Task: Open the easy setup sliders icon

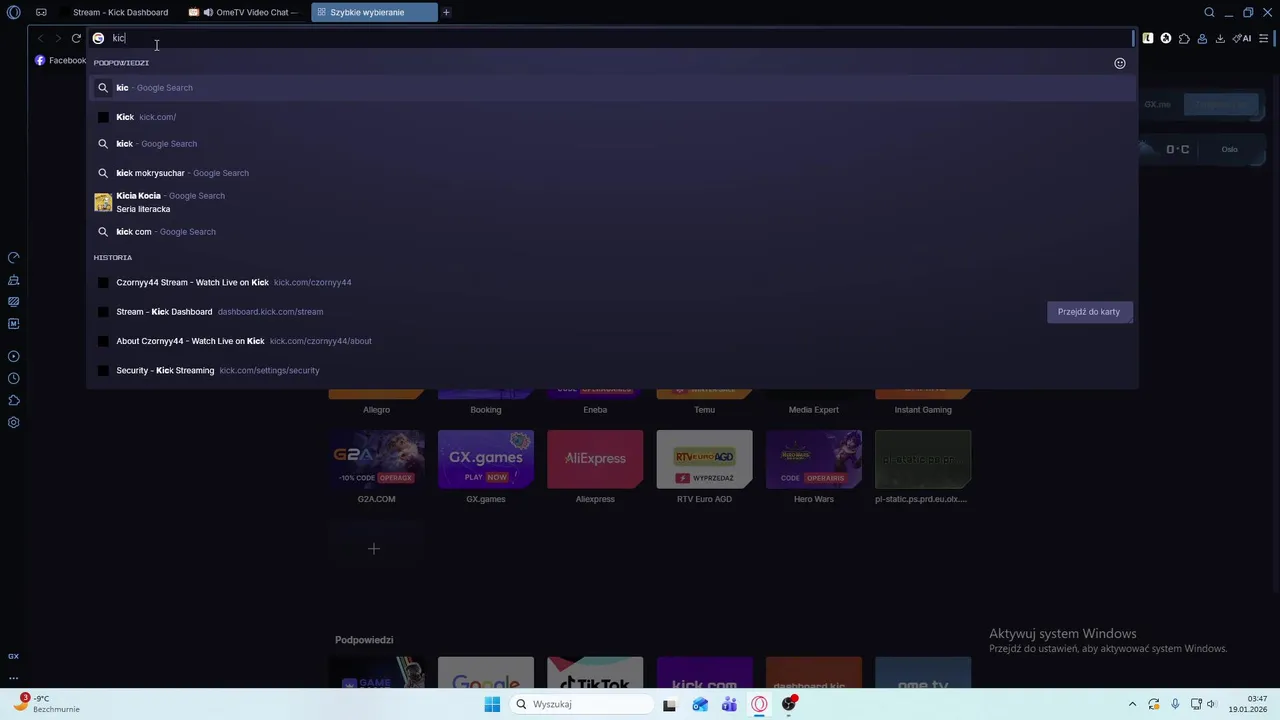Action: pos(1264,38)
